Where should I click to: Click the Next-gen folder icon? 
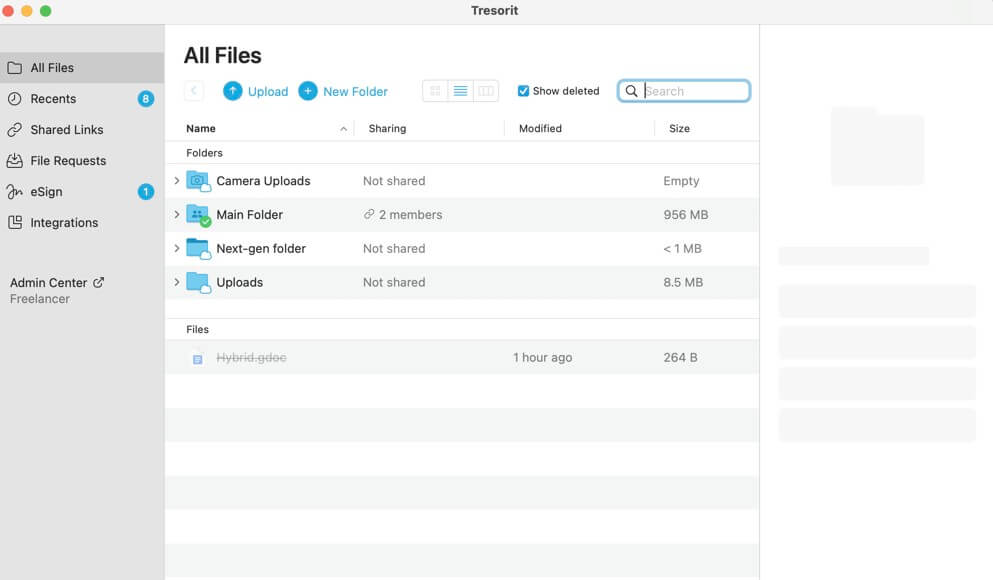point(198,248)
